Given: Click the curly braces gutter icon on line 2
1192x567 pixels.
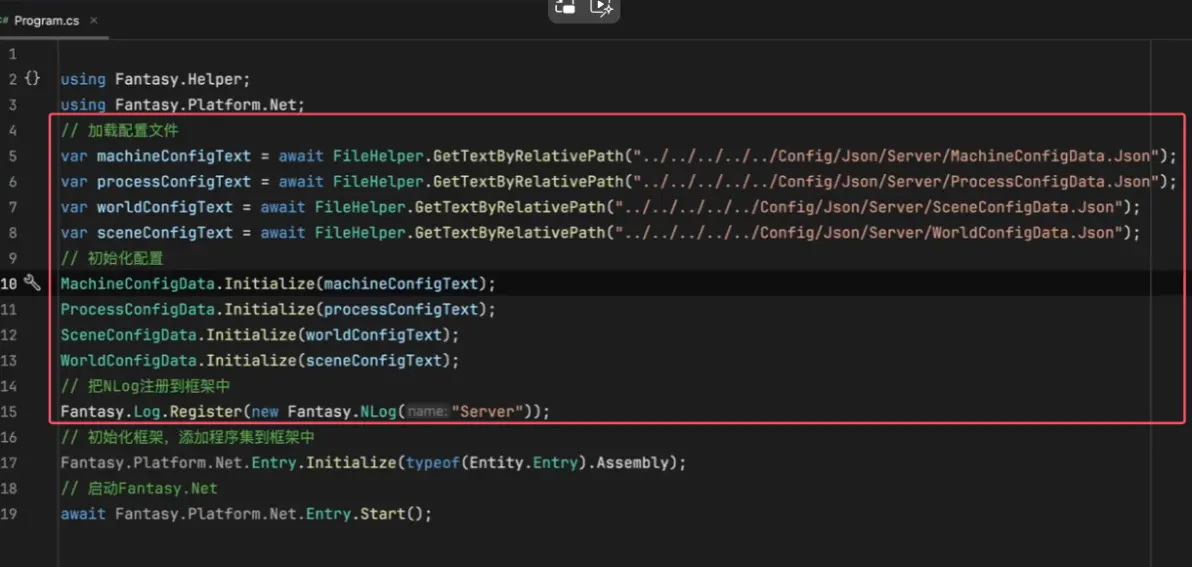Looking at the screenshot, I should click(x=32, y=78).
